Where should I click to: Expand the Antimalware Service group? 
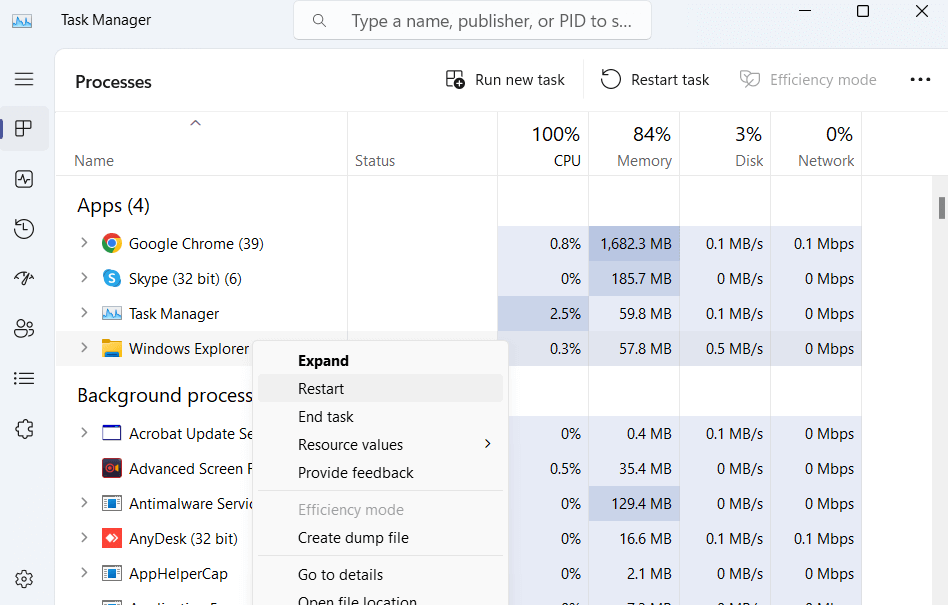(x=84, y=503)
